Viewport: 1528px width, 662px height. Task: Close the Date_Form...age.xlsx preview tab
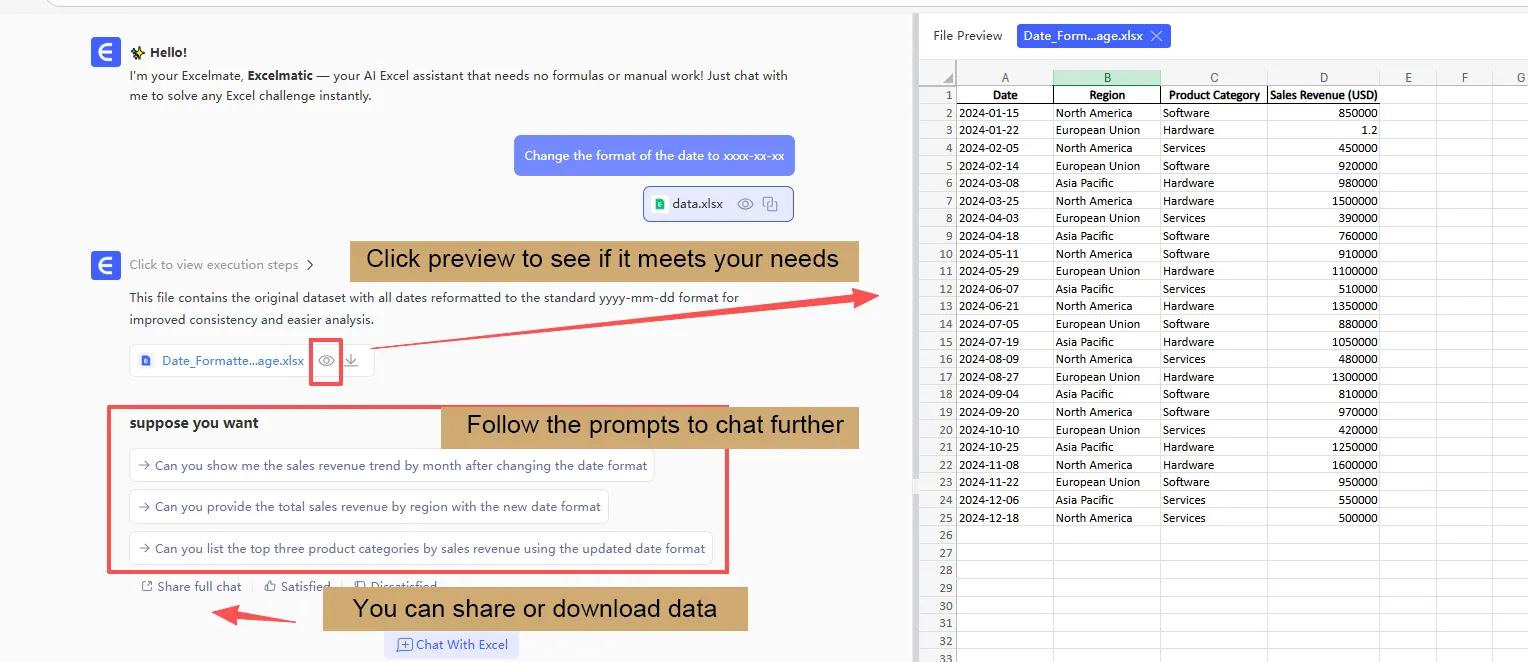[x=1157, y=35]
